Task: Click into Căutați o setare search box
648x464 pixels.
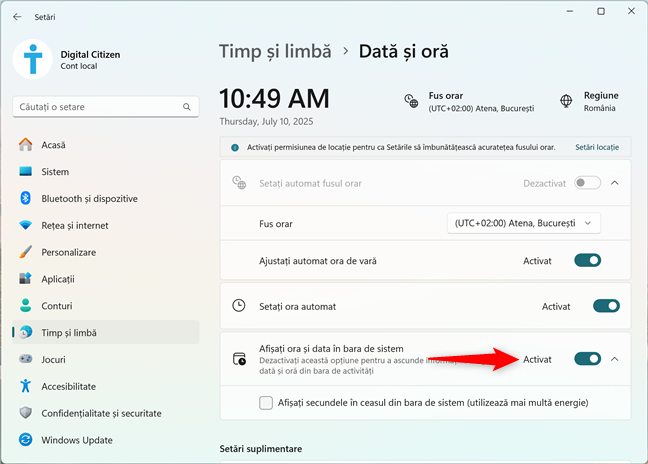Action: (x=106, y=107)
